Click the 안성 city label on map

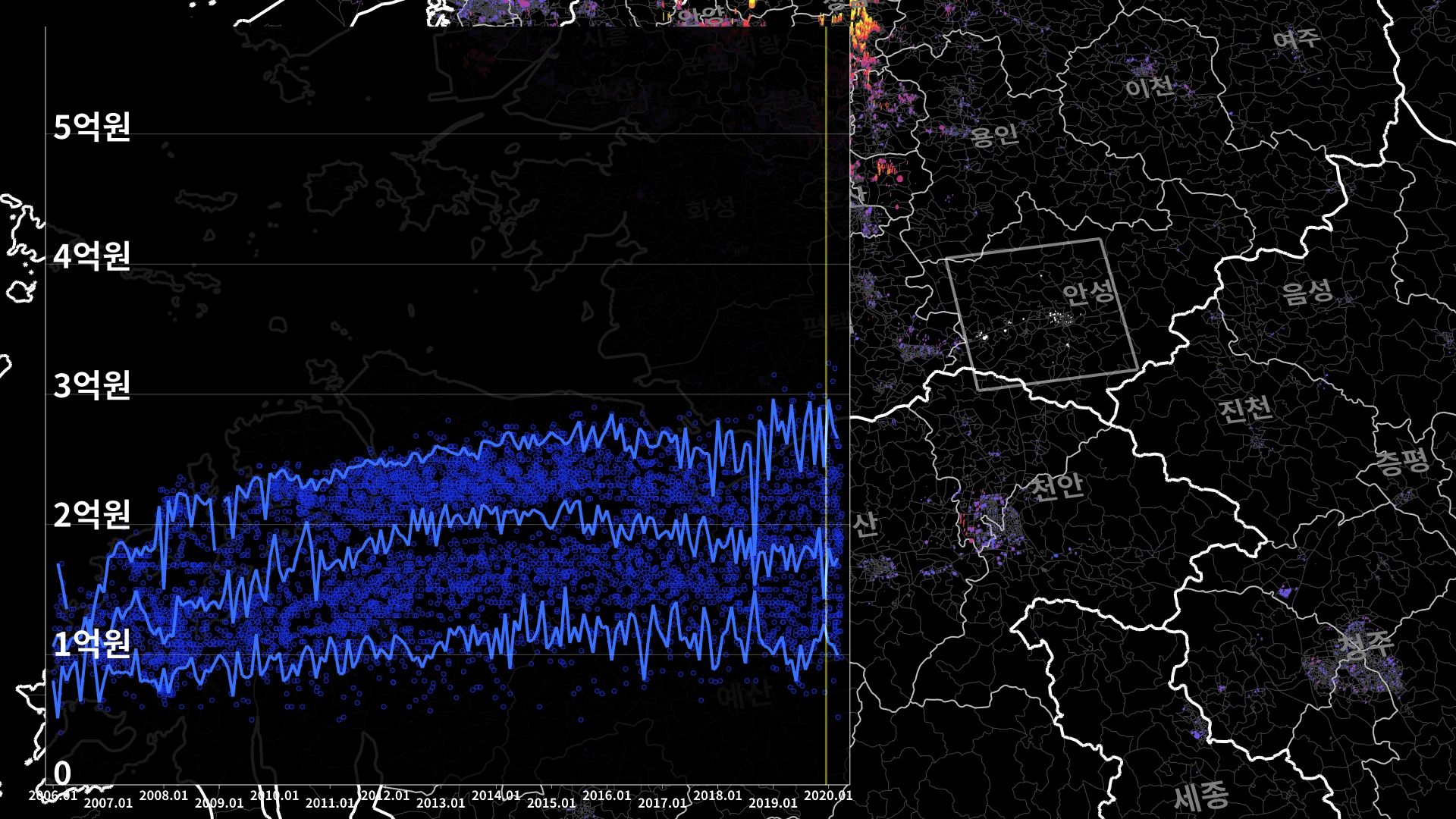[x=1088, y=292]
